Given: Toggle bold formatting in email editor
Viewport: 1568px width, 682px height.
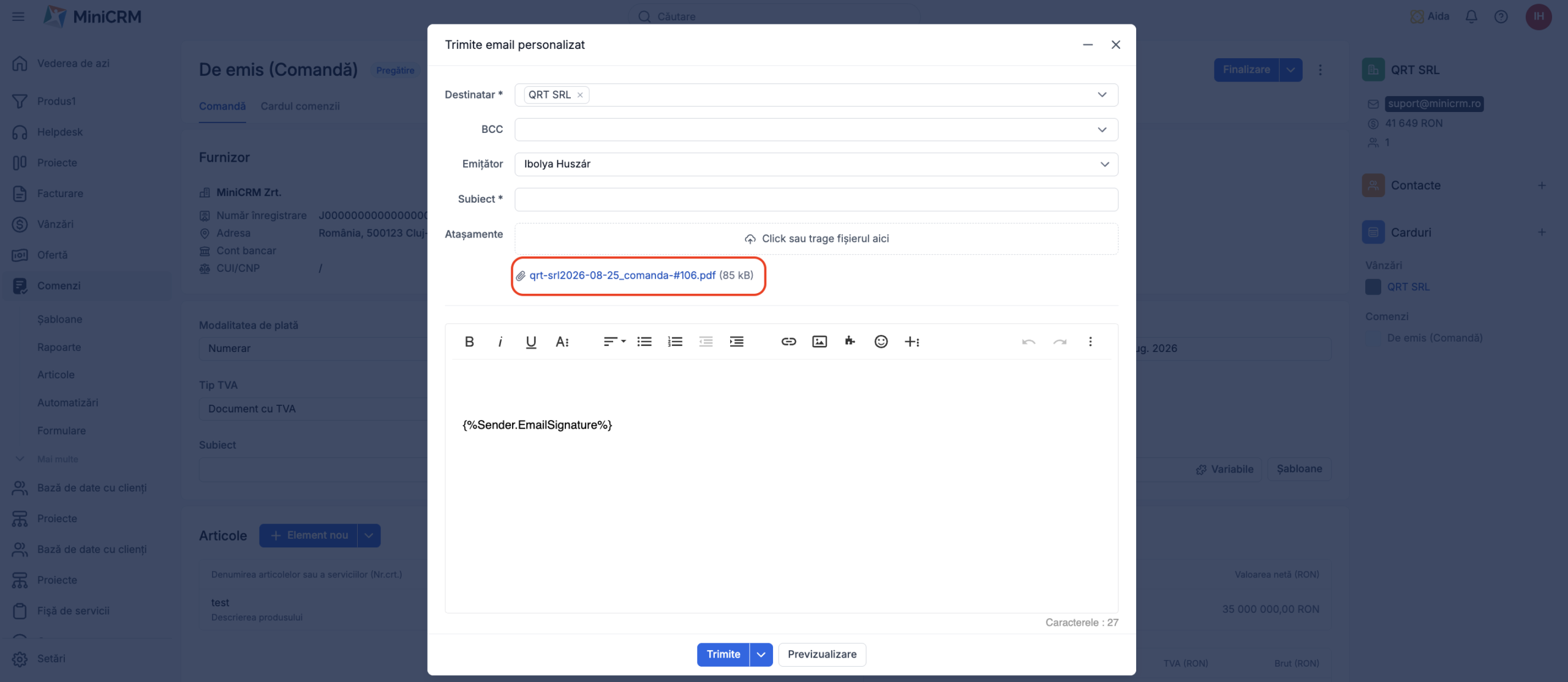Looking at the screenshot, I should click(x=469, y=342).
